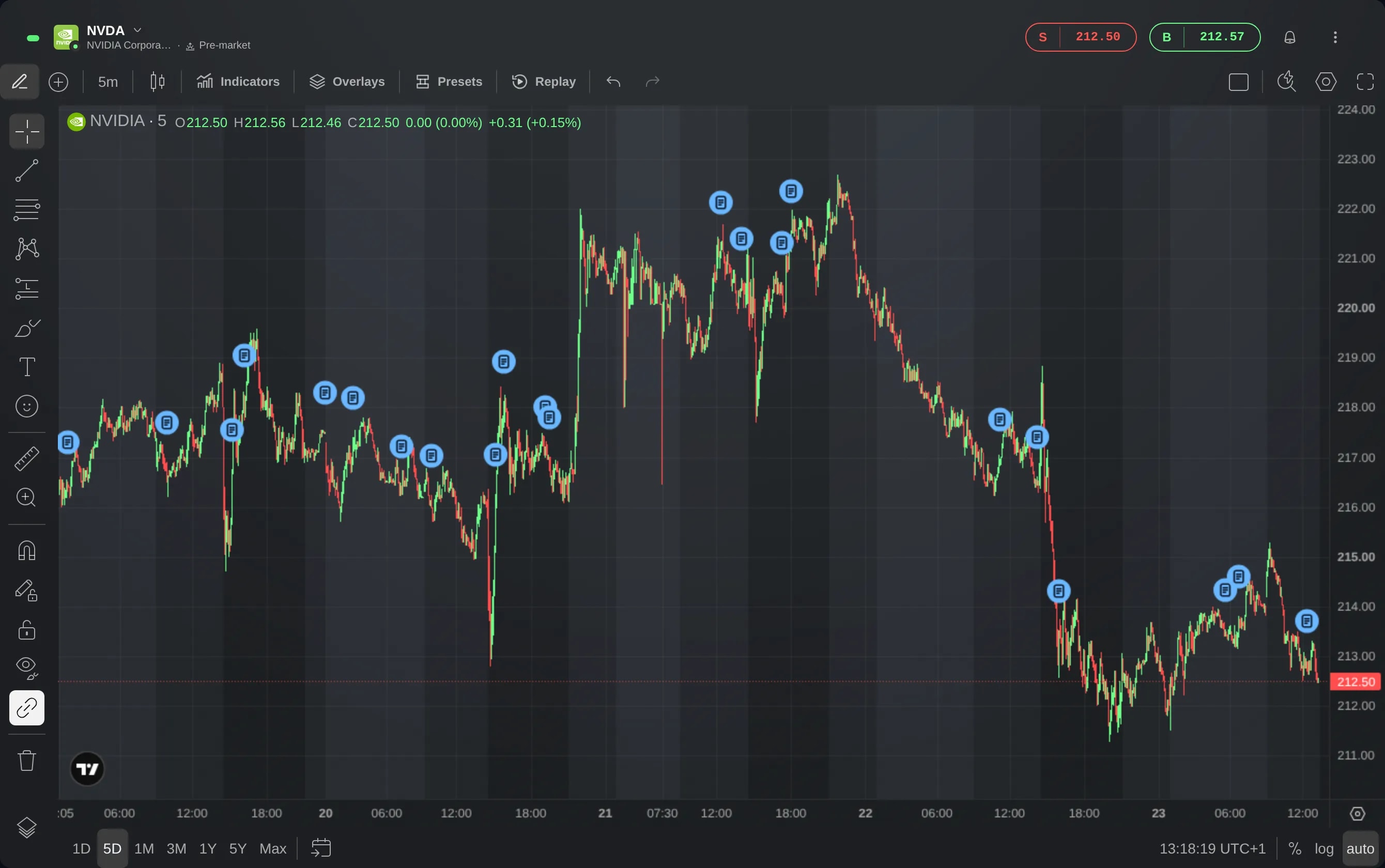
Task: Open the quick search lightning icon
Action: pyautogui.click(x=1286, y=82)
